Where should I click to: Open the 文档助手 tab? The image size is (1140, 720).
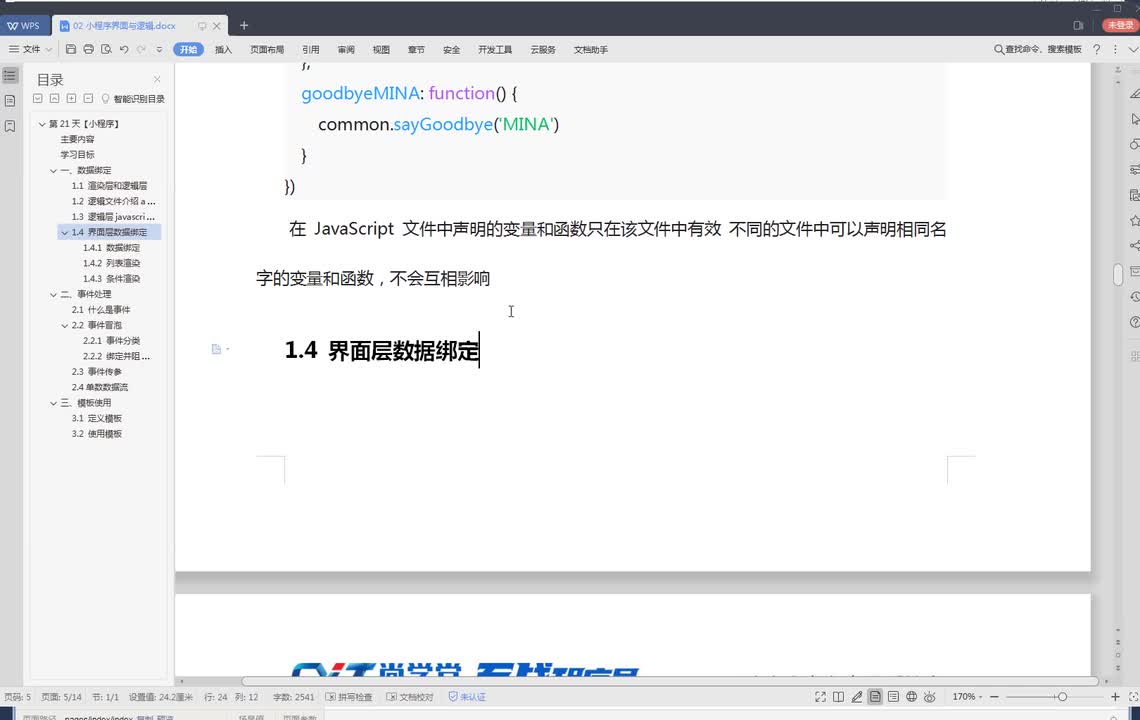[590, 49]
